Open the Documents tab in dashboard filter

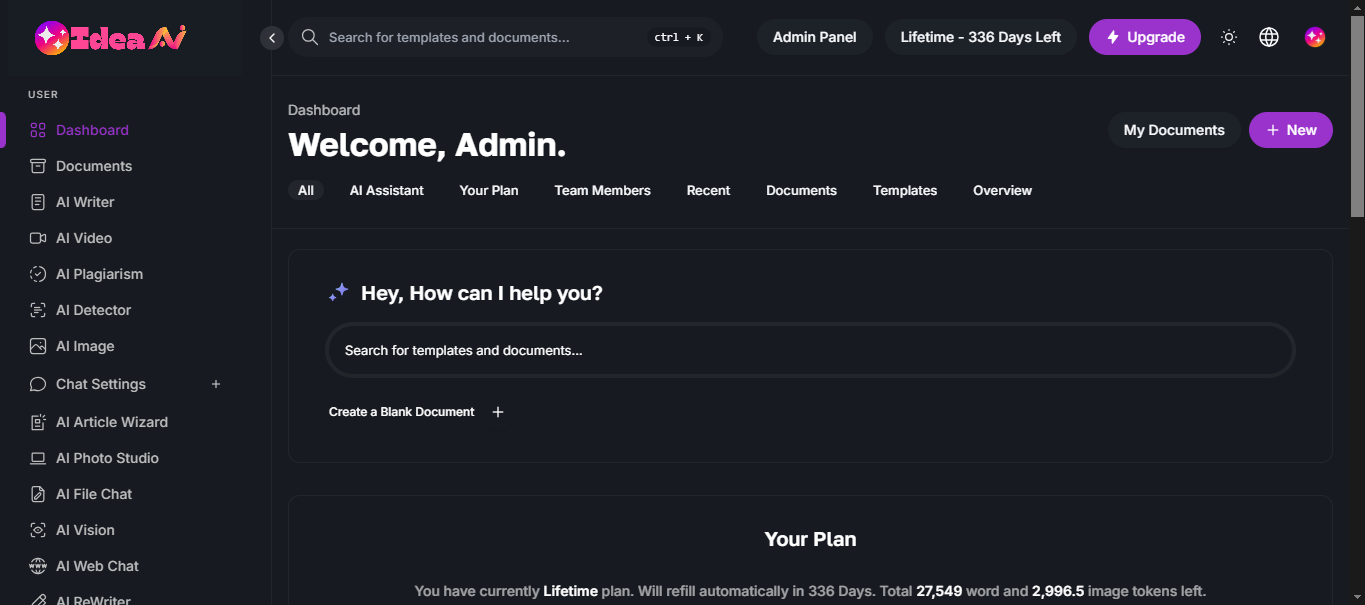[802, 190]
